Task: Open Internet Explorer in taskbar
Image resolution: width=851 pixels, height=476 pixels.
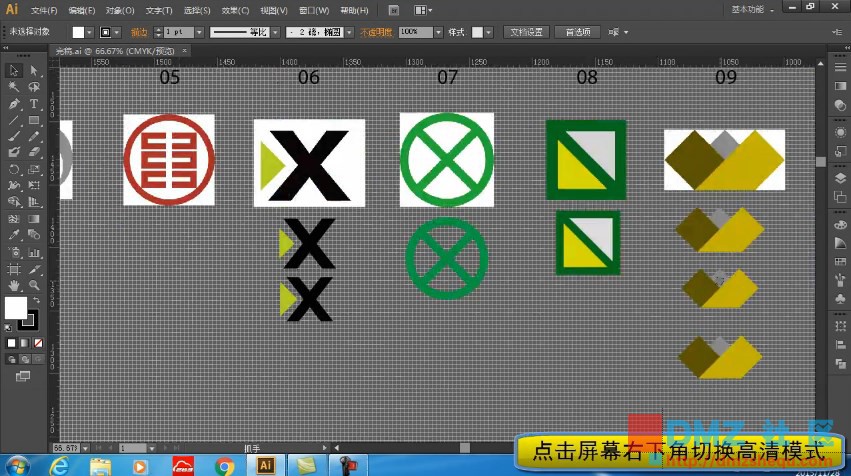Action: (x=59, y=466)
